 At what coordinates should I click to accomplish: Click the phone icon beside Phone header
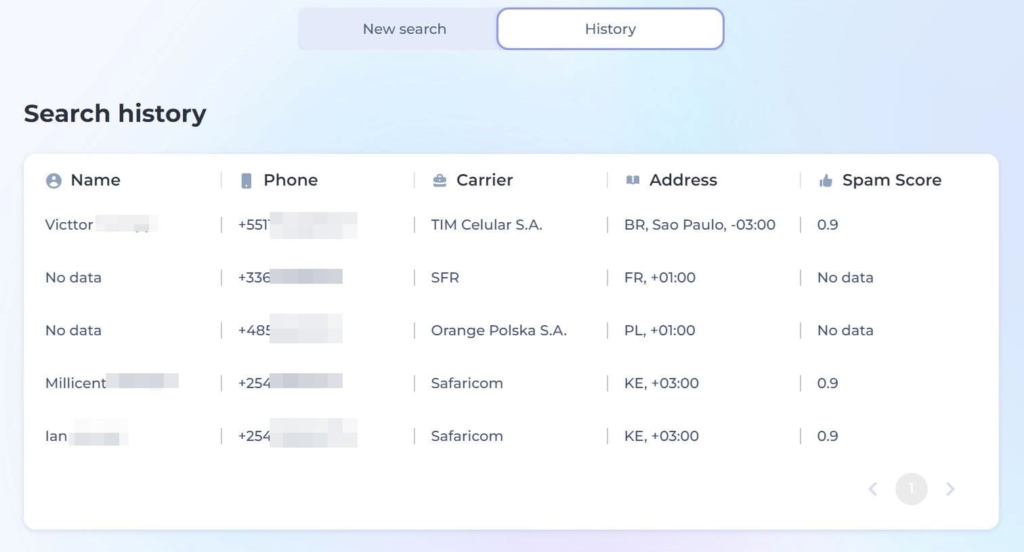[x=246, y=181]
